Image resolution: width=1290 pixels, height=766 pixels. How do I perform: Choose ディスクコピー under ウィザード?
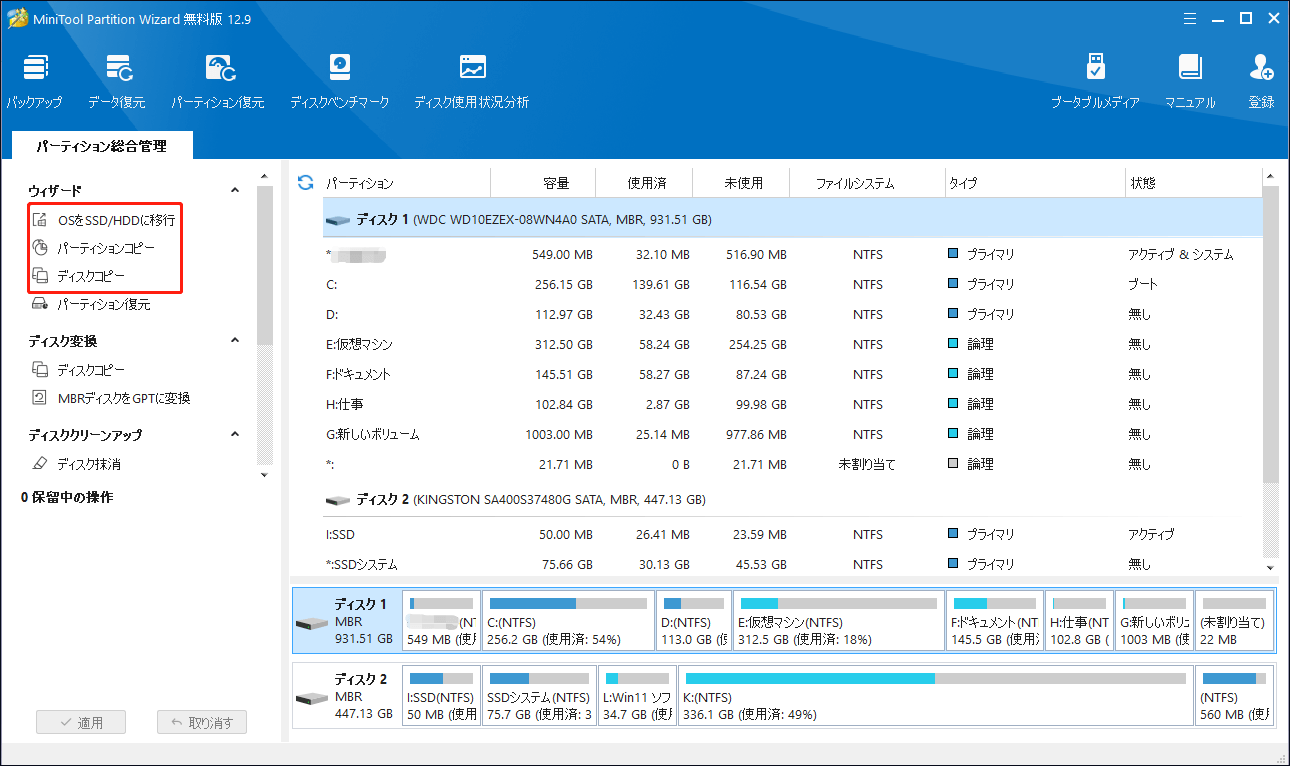click(x=79, y=276)
